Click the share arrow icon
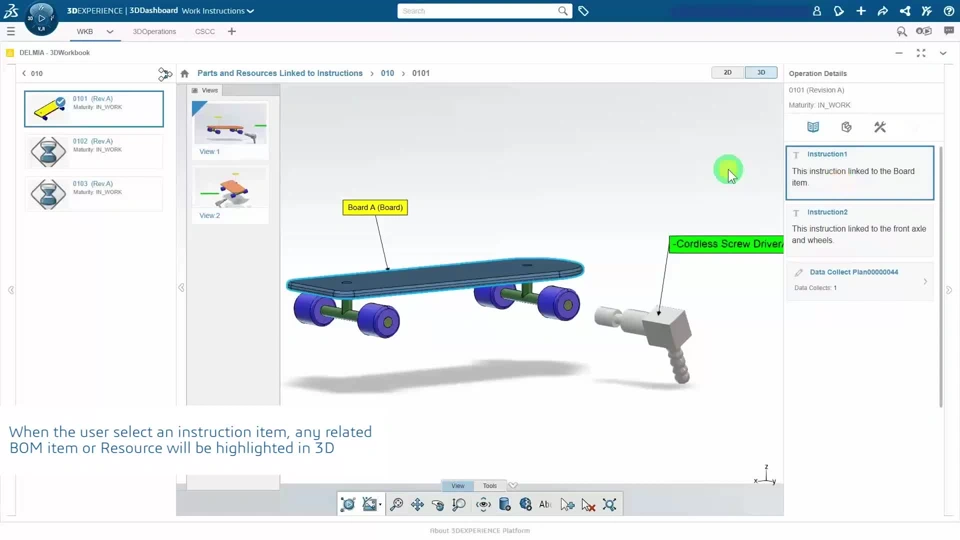This screenshot has height=540, width=960. pyautogui.click(x=883, y=11)
